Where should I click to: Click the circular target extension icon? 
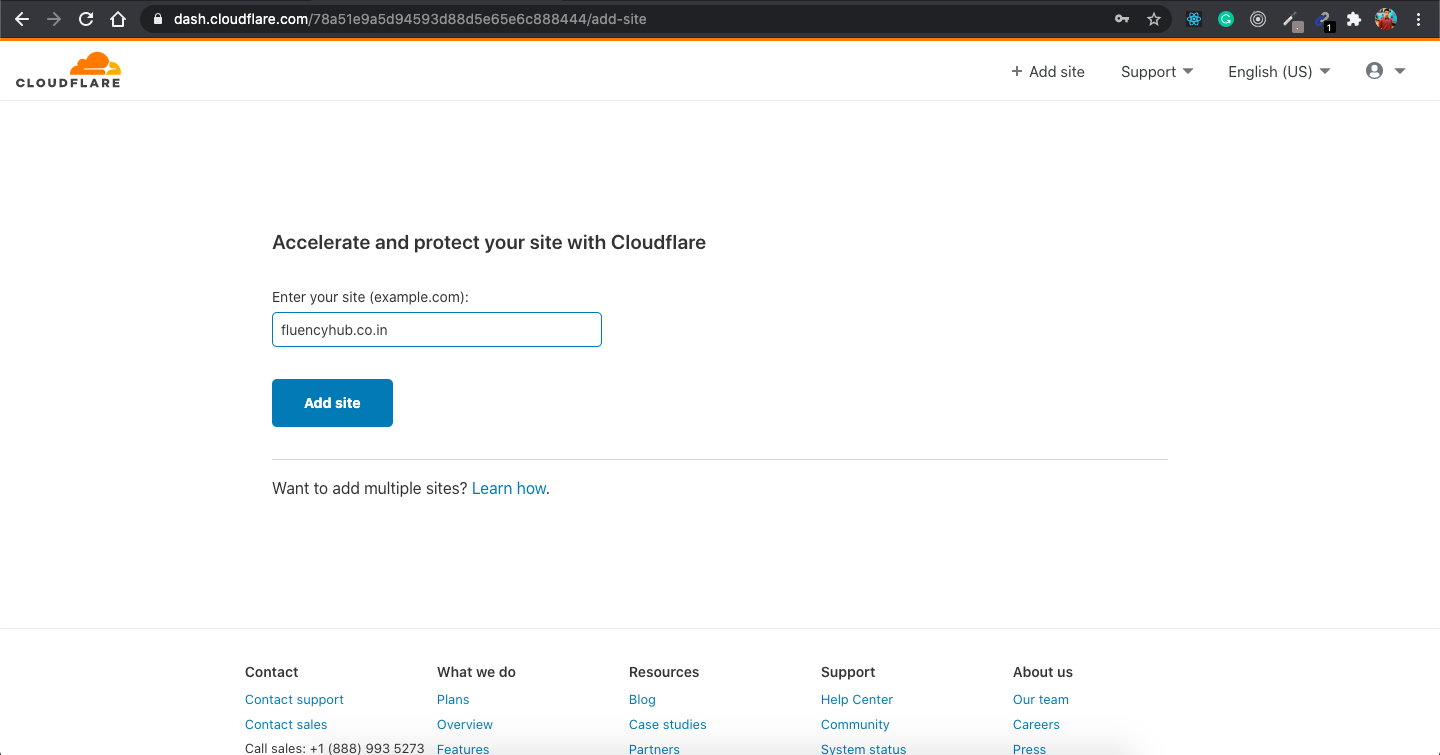coord(1258,19)
